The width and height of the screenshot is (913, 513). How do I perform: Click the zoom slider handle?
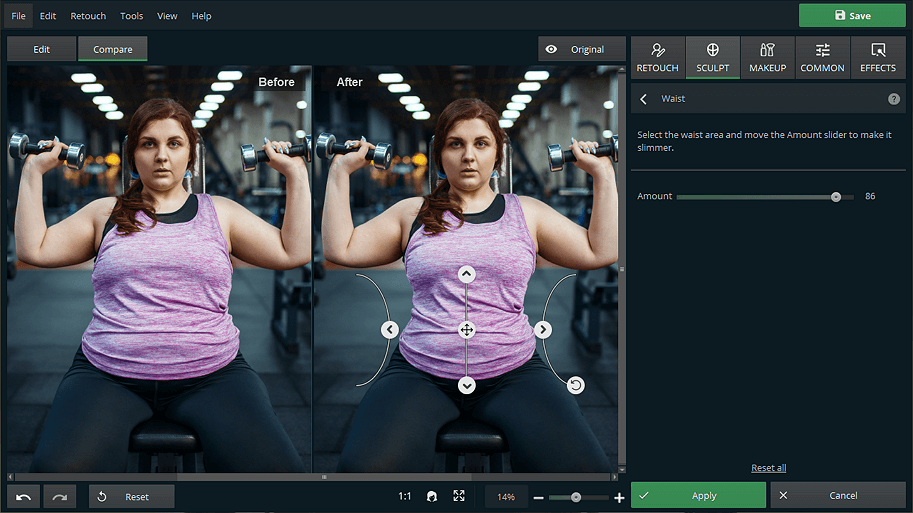(x=576, y=497)
